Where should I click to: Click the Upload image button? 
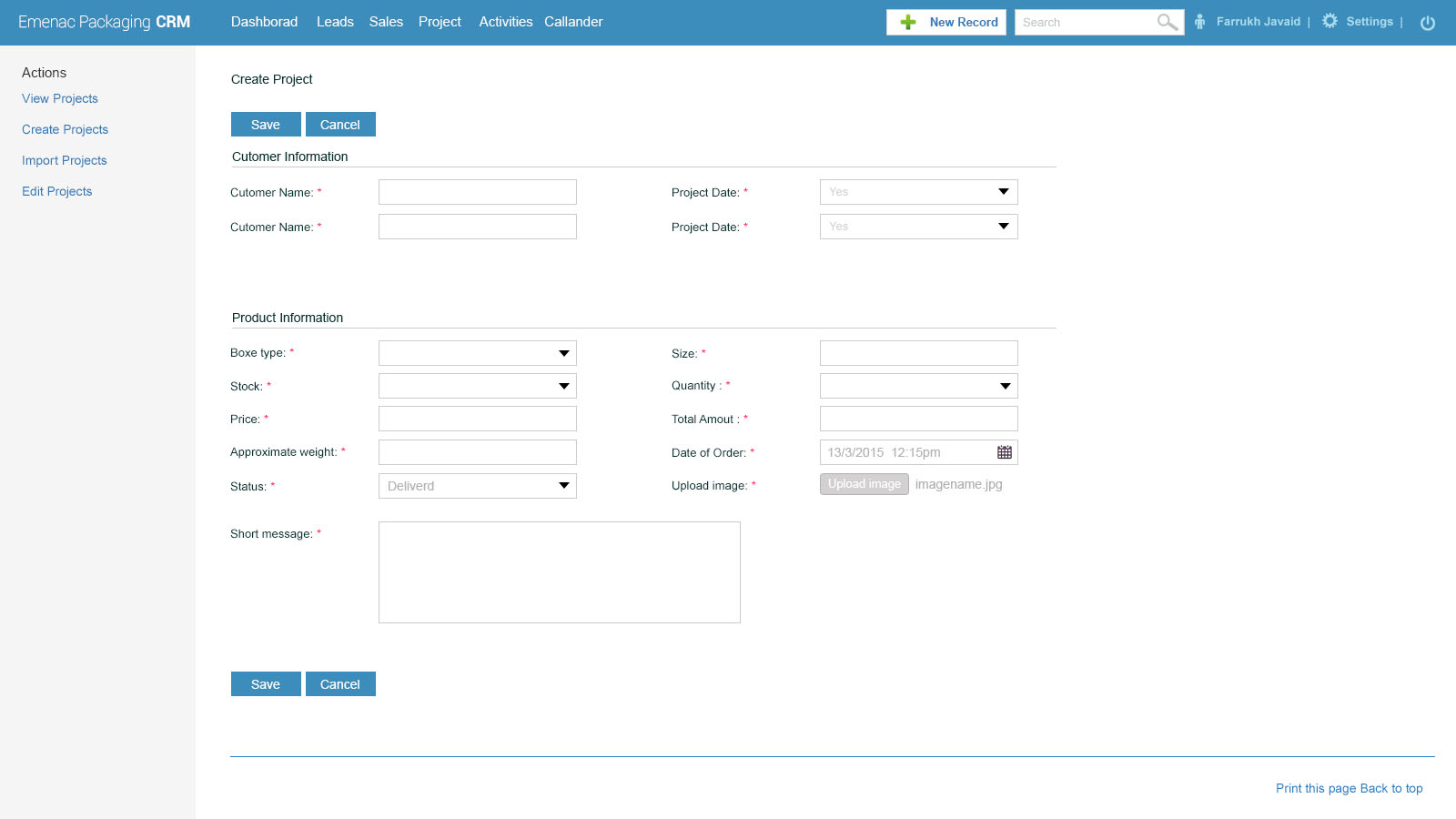864,484
